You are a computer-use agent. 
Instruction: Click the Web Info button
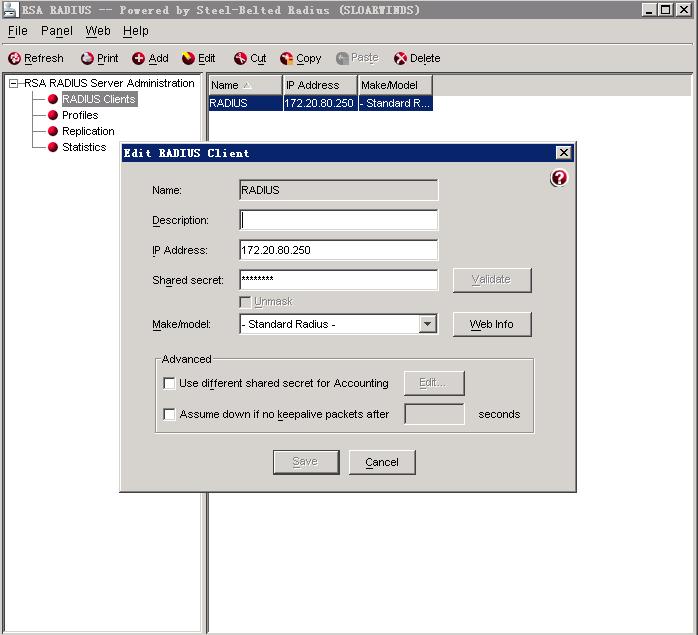pyautogui.click(x=492, y=324)
